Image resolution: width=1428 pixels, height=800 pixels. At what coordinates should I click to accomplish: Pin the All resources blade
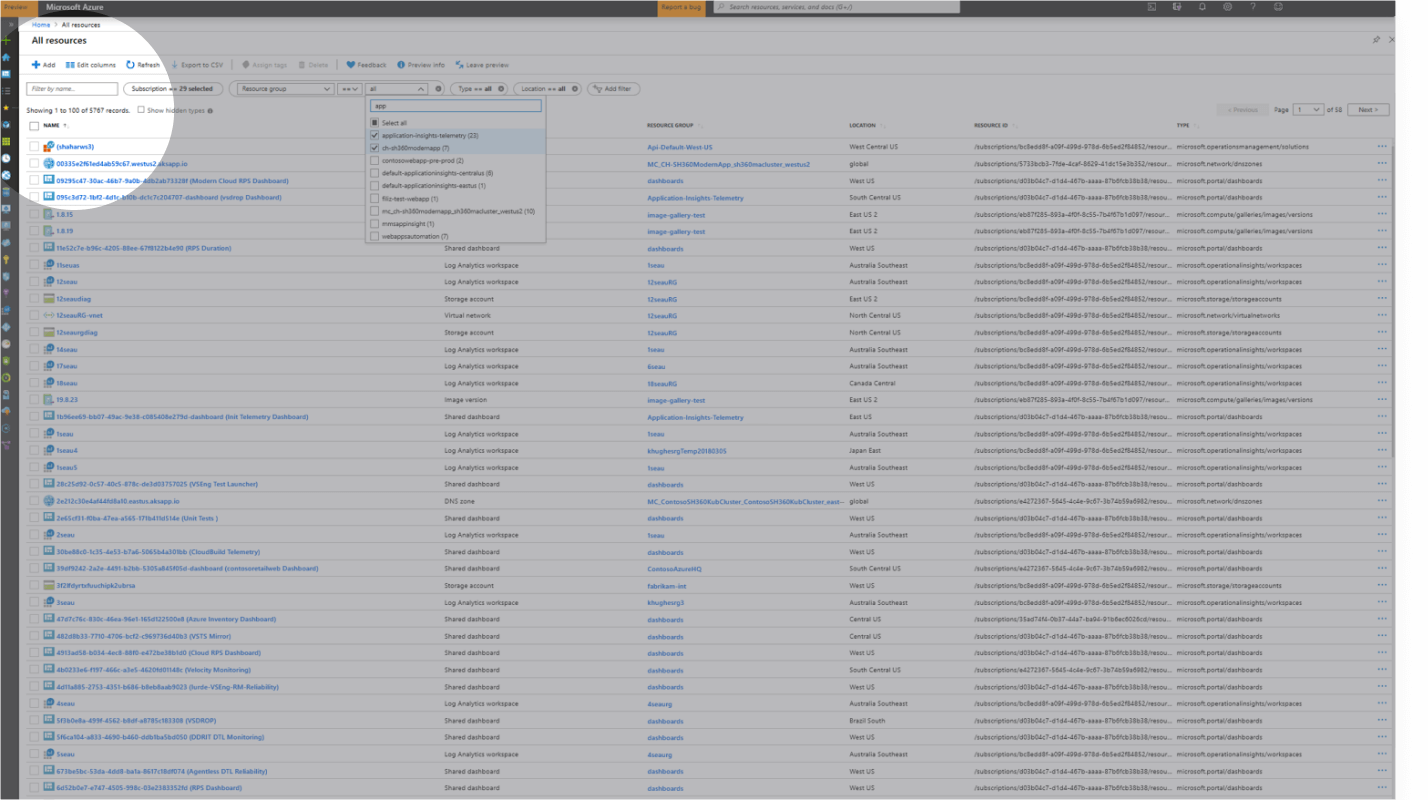point(1376,40)
